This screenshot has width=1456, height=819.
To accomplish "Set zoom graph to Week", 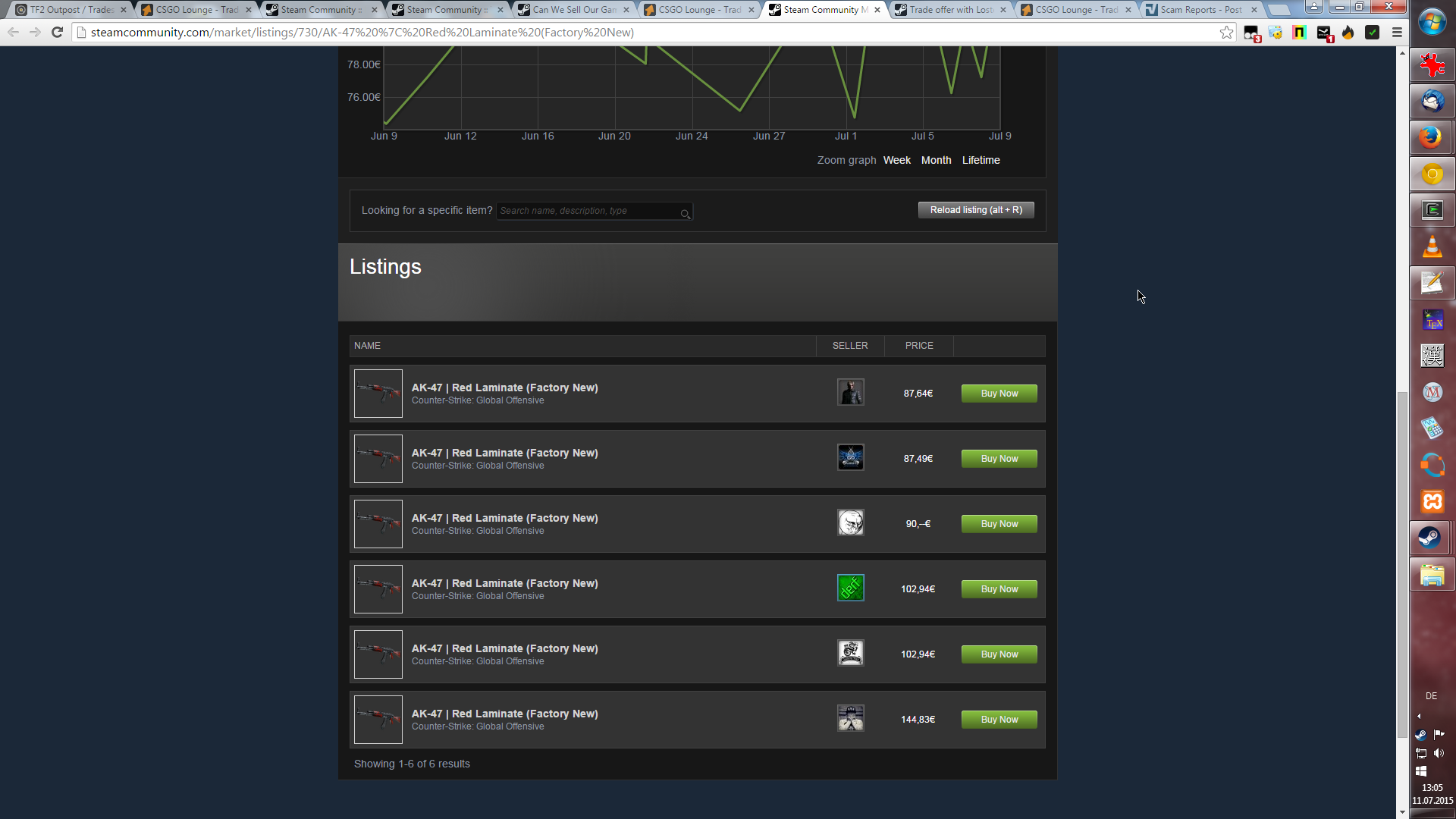I will pos(896,160).
